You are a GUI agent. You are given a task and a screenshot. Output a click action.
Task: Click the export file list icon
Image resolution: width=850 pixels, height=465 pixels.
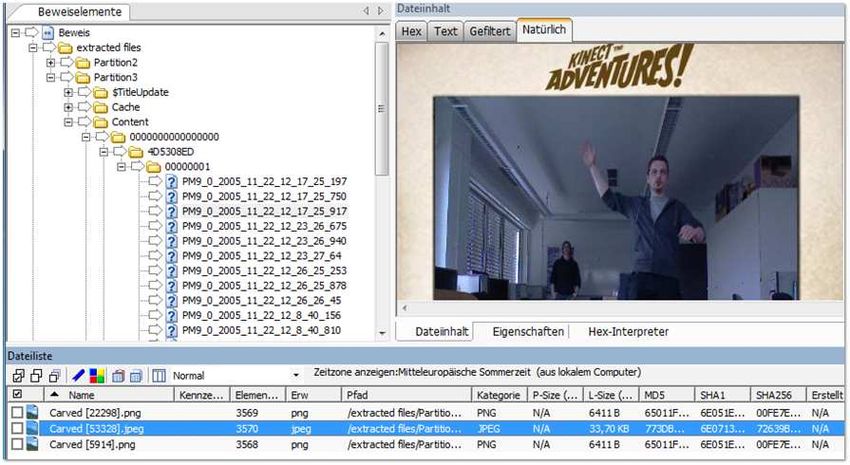click(118, 375)
